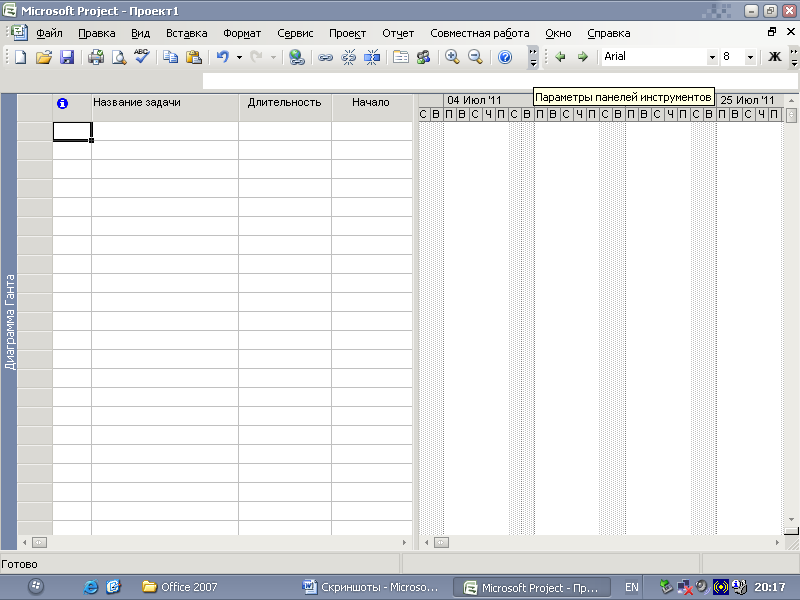This screenshot has height=600, width=800.
Task: Open the Справка menu
Action: pyautogui.click(x=609, y=33)
